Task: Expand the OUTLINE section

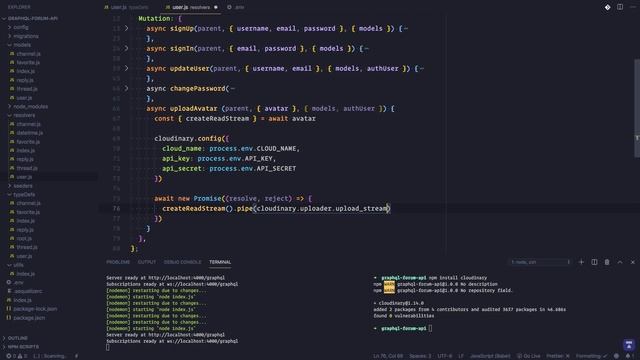Action: tap(16, 338)
